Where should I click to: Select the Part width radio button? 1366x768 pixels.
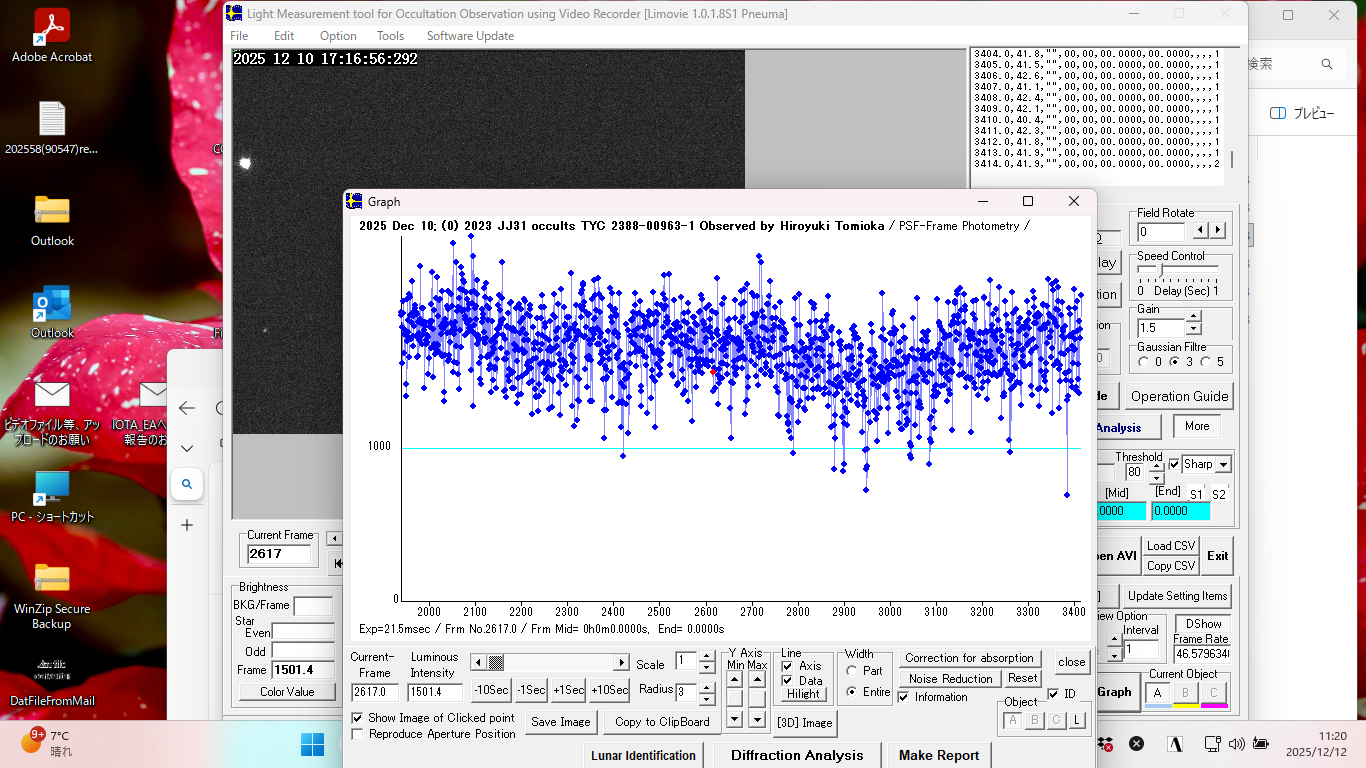(x=852, y=671)
